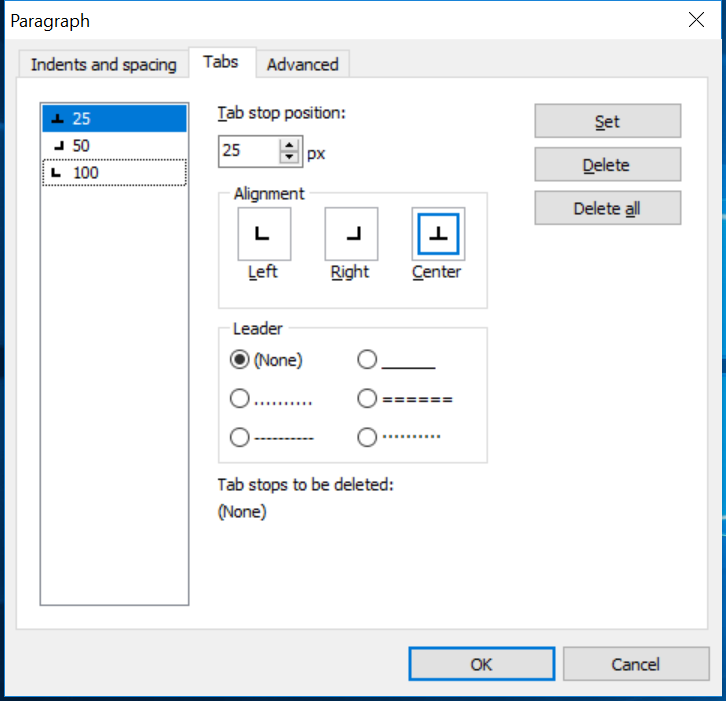Select the 100 tab stop entry
Screen dimensions: 726x701
click(x=114, y=173)
